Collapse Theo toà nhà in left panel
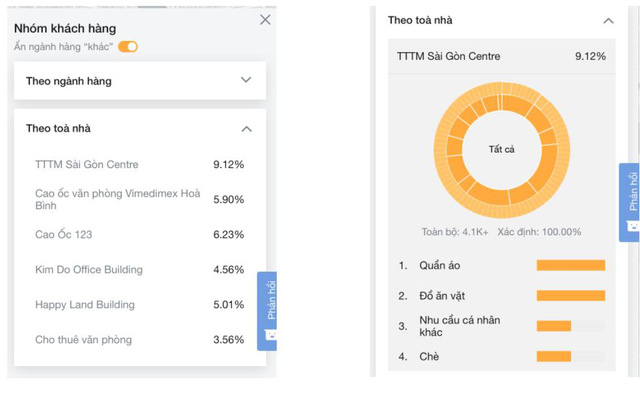Viewport: 640px width, 394px height. click(x=247, y=129)
